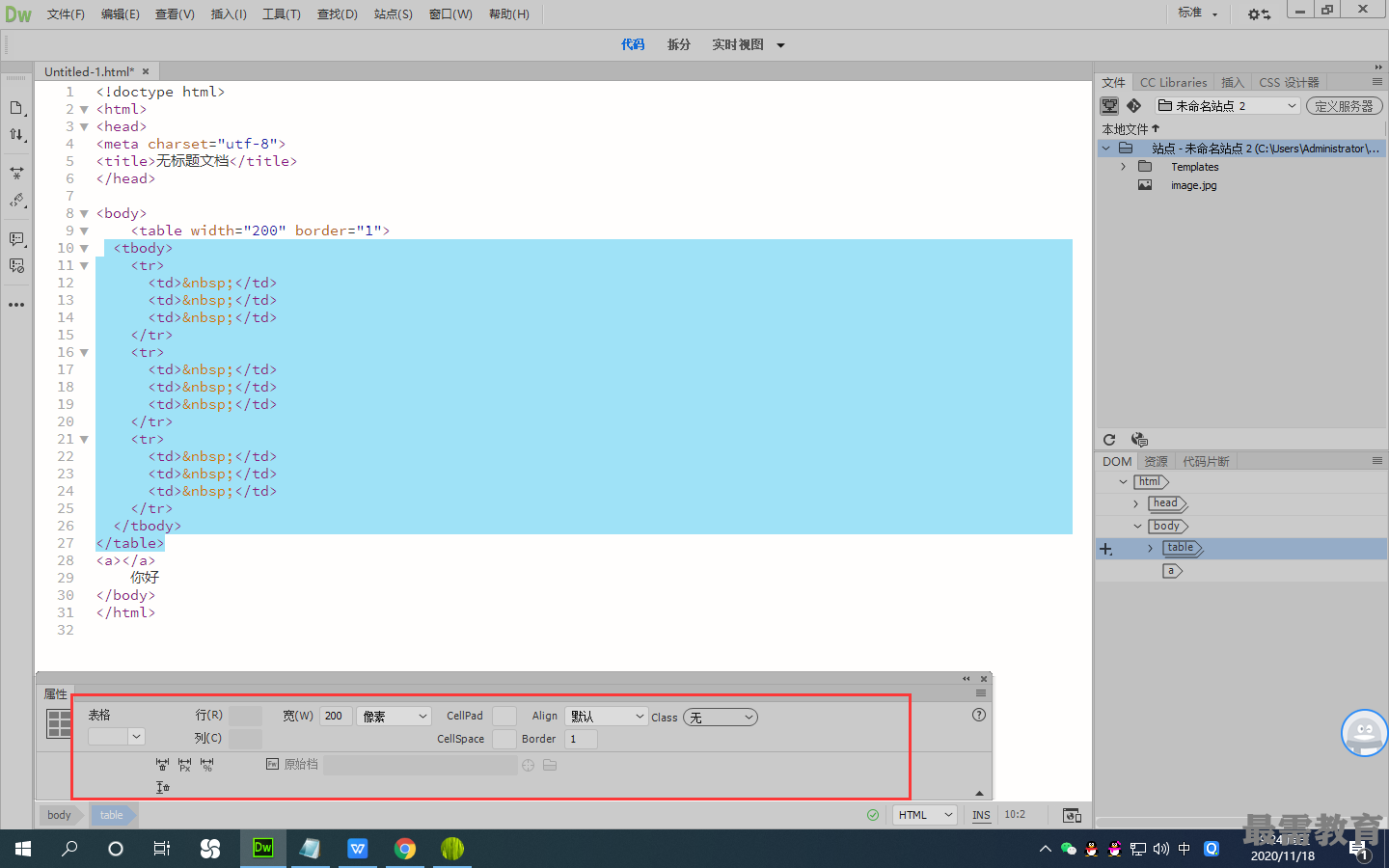This screenshot has width=1389, height=868.
Task: Switch to CC Libraries tab
Action: click(1173, 83)
